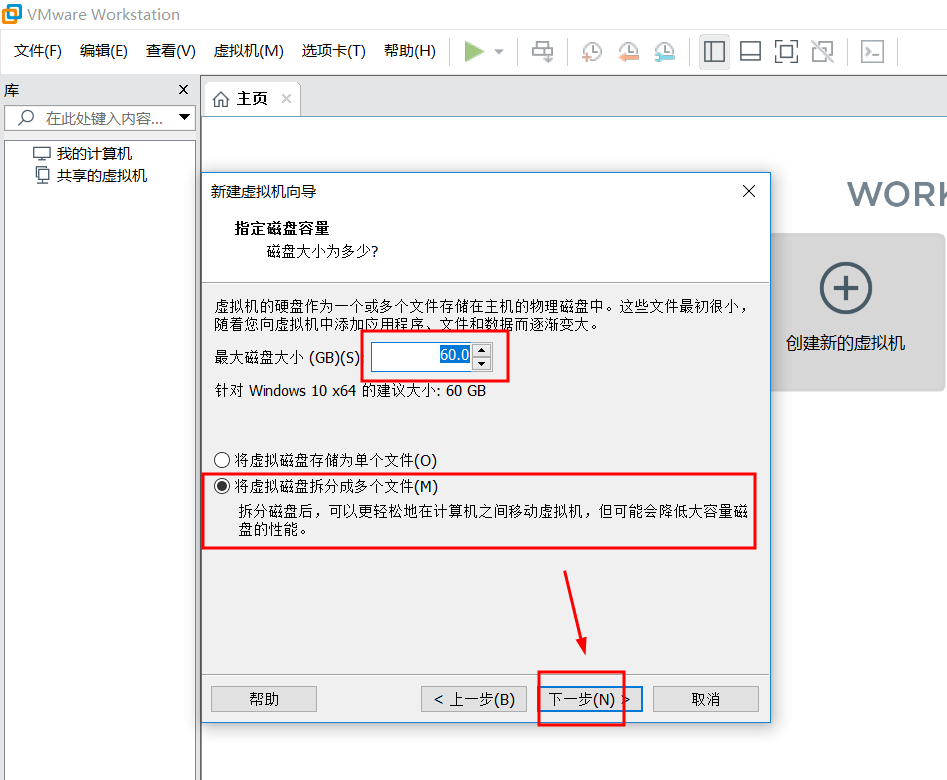The height and width of the screenshot is (780, 947).
Task: Click the green Power On play icon
Action: (474, 51)
